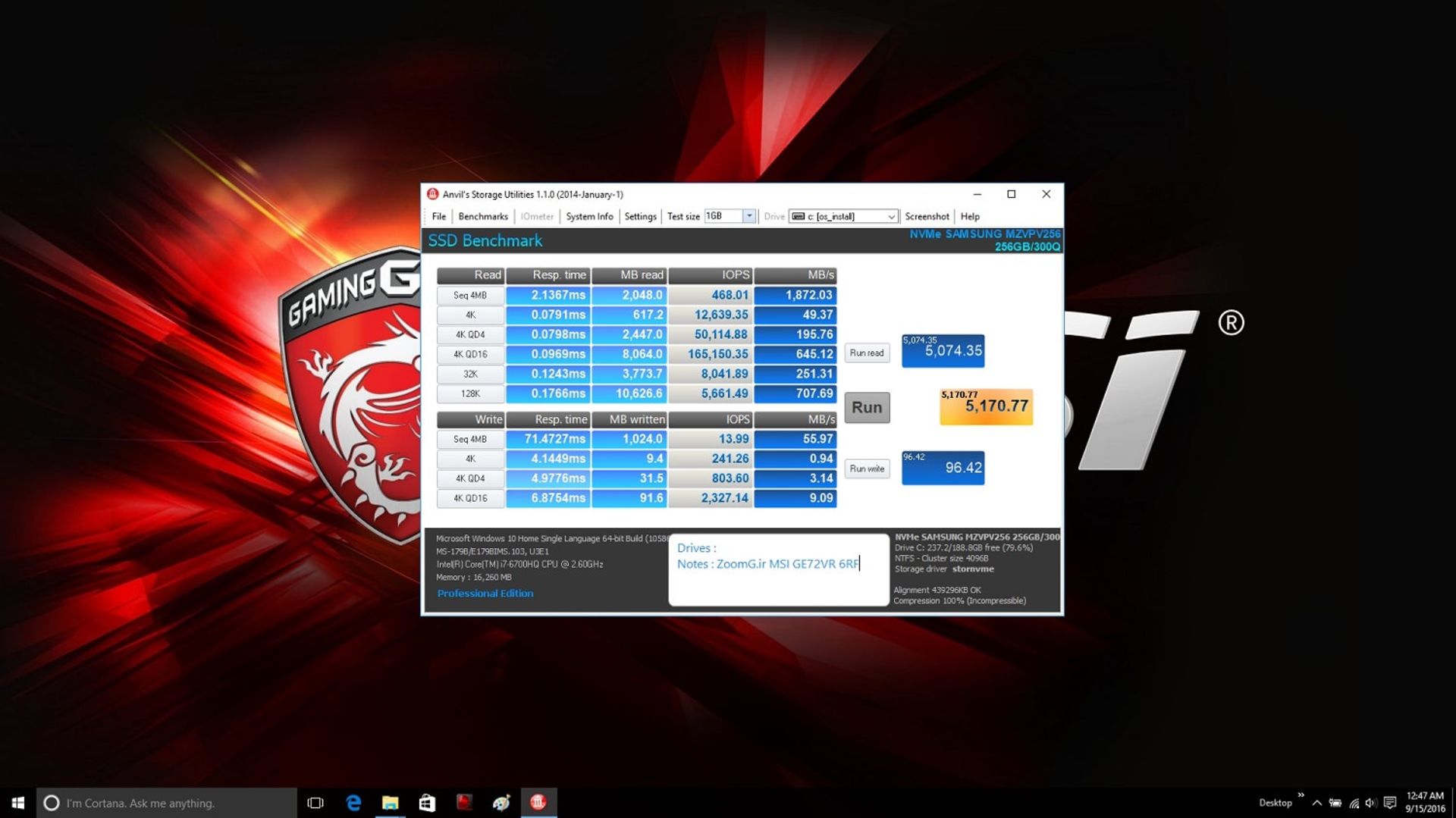This screenshot has height=818, width=1456.
Task: Click the Read column header
Action: tap(470, 275)
